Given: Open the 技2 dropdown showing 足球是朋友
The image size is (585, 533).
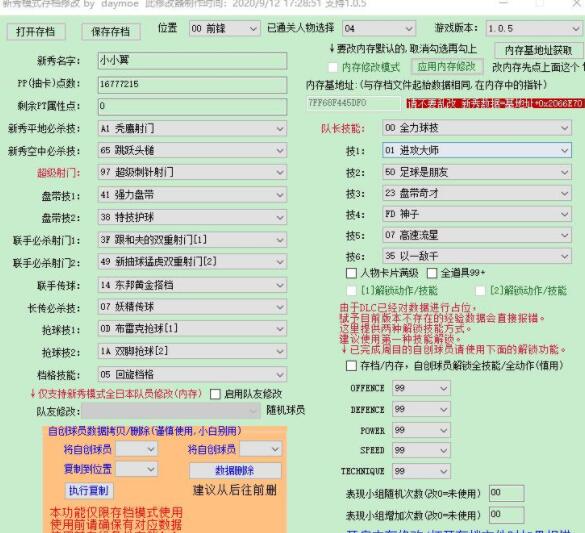Looking at the screenshot, I should pyautogui.click(x=477, y=172).
